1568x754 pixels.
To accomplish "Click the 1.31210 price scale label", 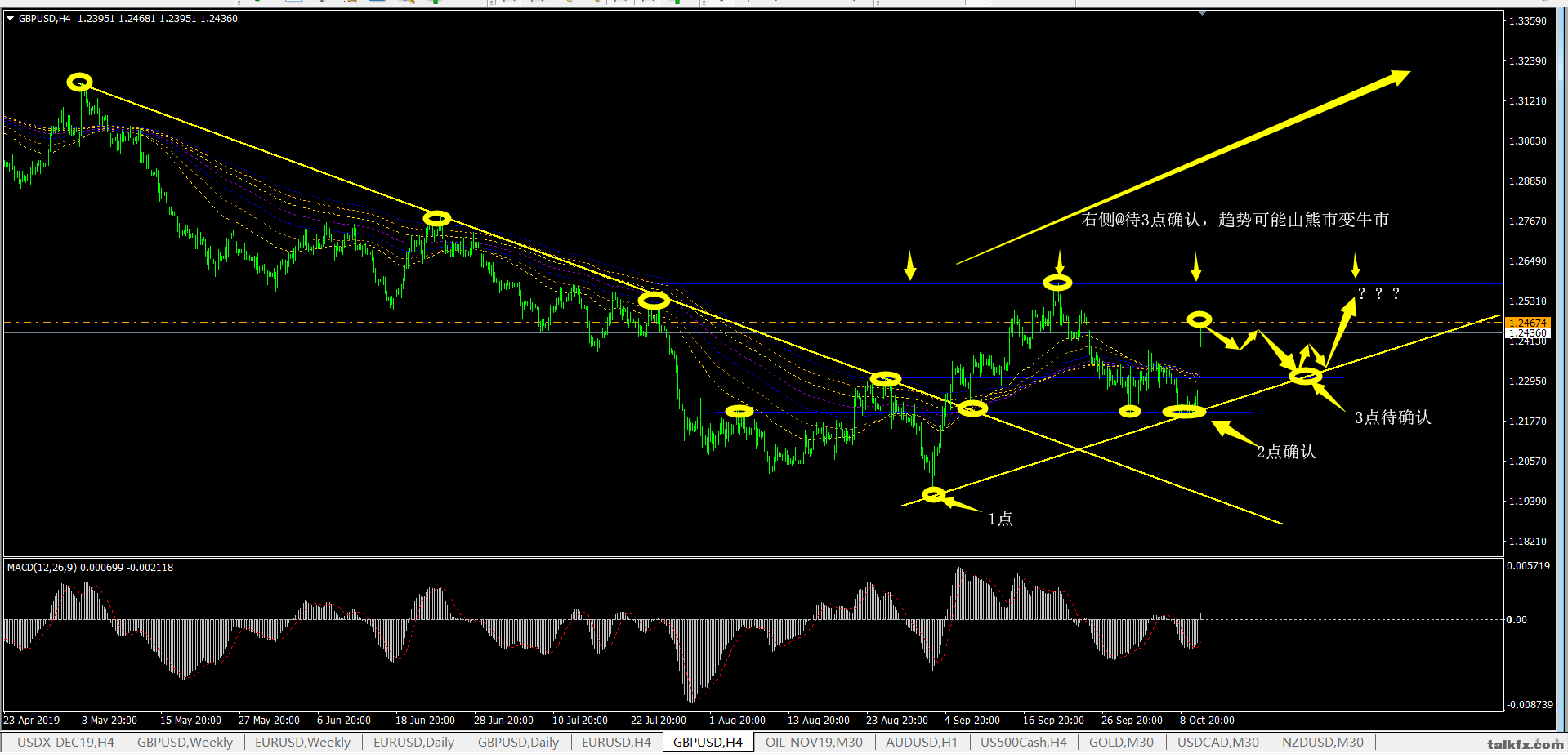I will 1527,100.
